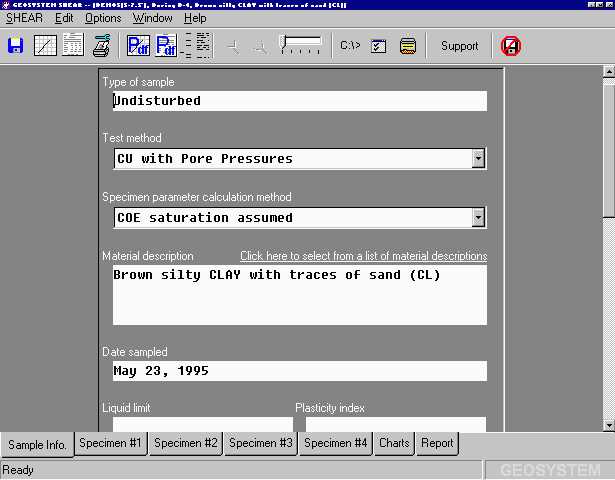Open the line chart graph icon
The width and height of the screenshot is (615, 480).
coord(45,46)
